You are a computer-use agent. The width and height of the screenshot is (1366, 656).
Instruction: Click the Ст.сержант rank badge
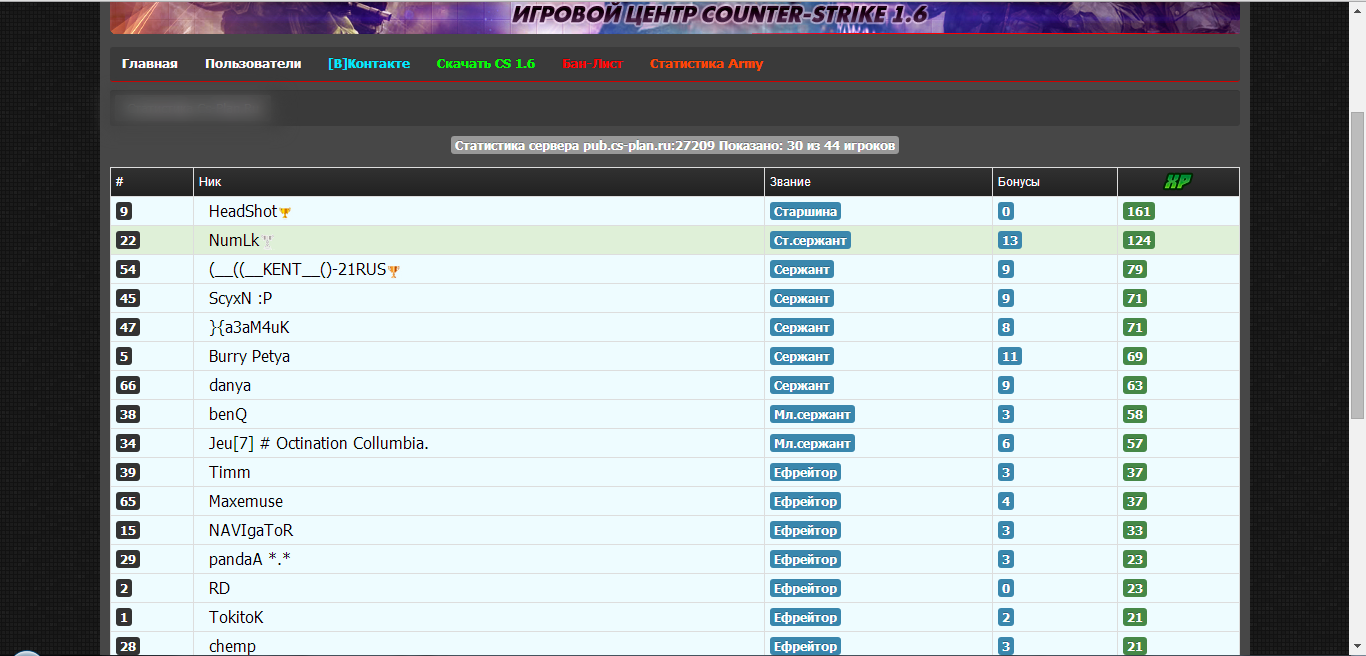click(811, 241)
